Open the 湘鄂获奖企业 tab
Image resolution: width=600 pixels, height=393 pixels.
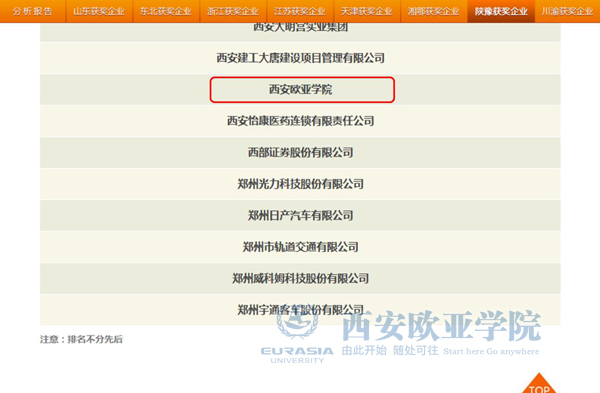434,11
